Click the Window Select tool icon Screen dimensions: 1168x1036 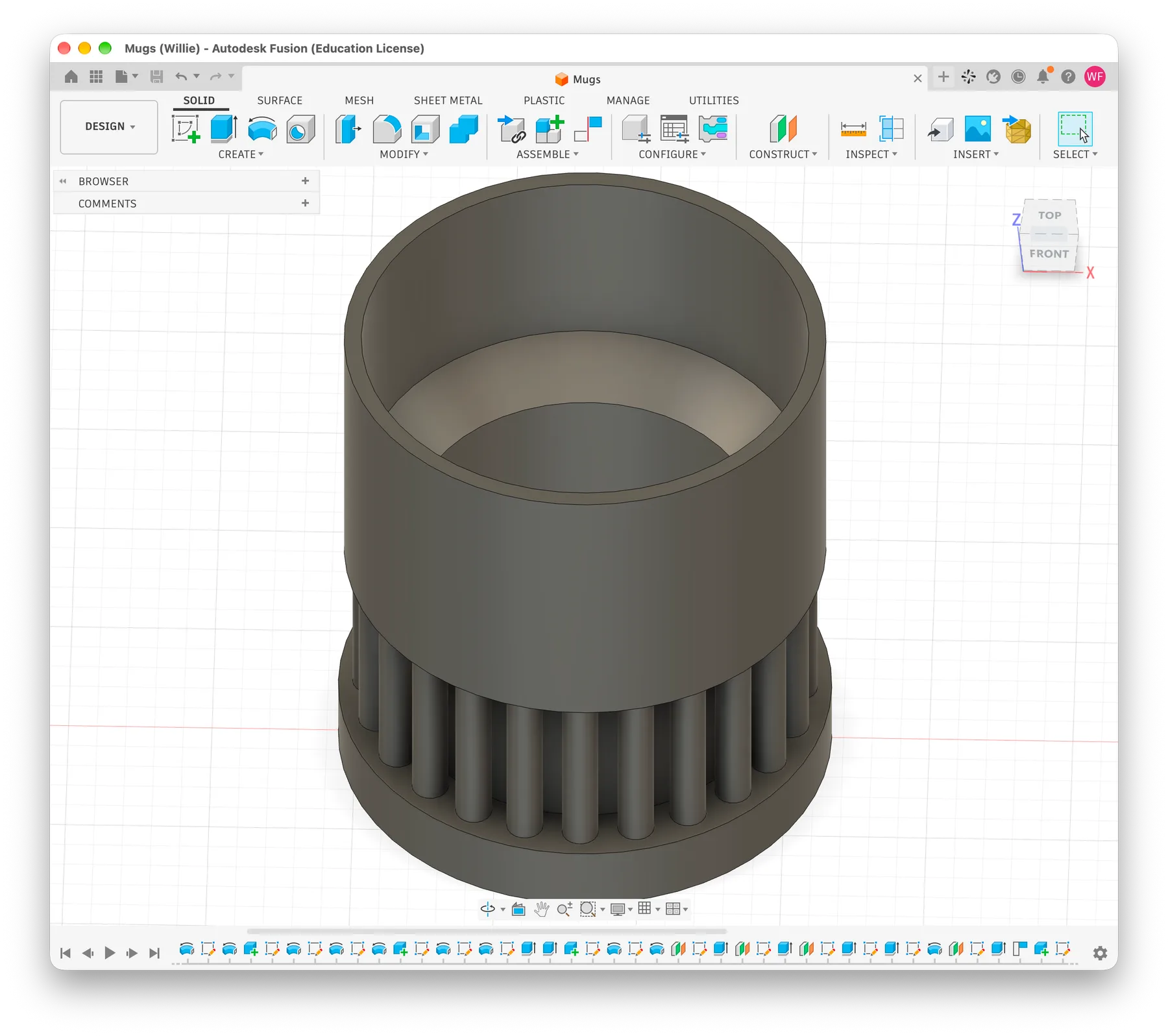[1075, 128]
